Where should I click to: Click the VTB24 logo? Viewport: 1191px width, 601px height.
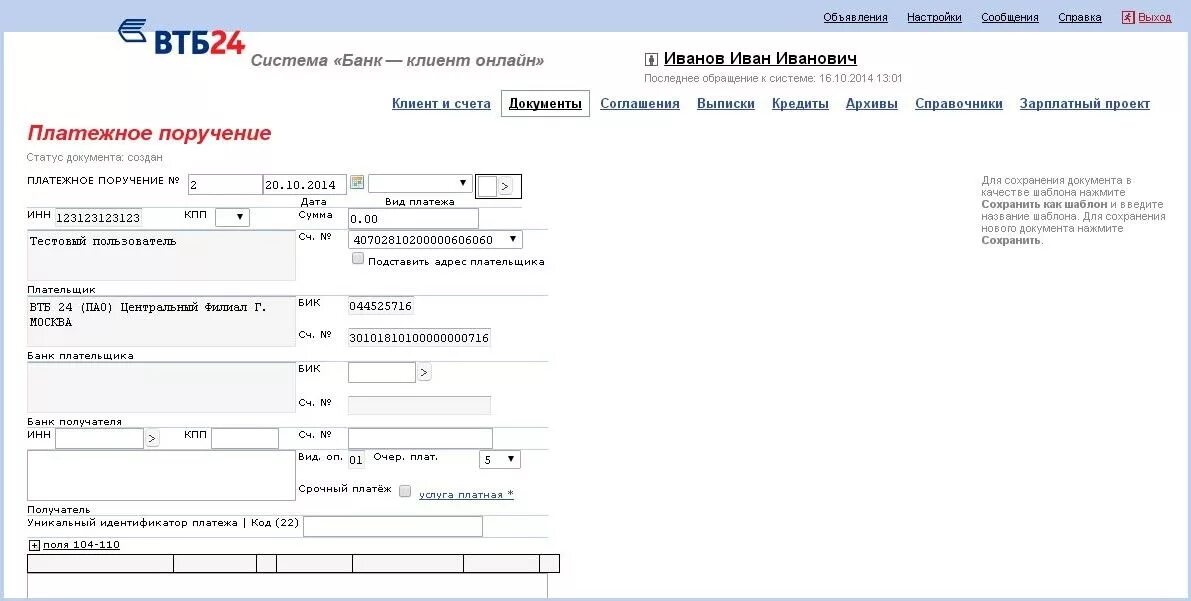[182, 38]
